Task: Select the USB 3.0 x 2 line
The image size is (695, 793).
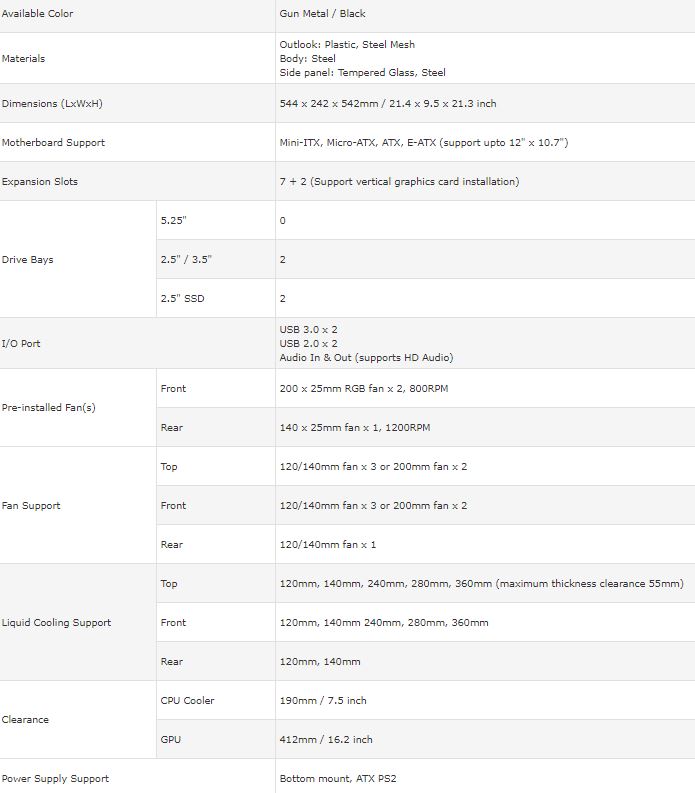Action: [x=308, y=330]
